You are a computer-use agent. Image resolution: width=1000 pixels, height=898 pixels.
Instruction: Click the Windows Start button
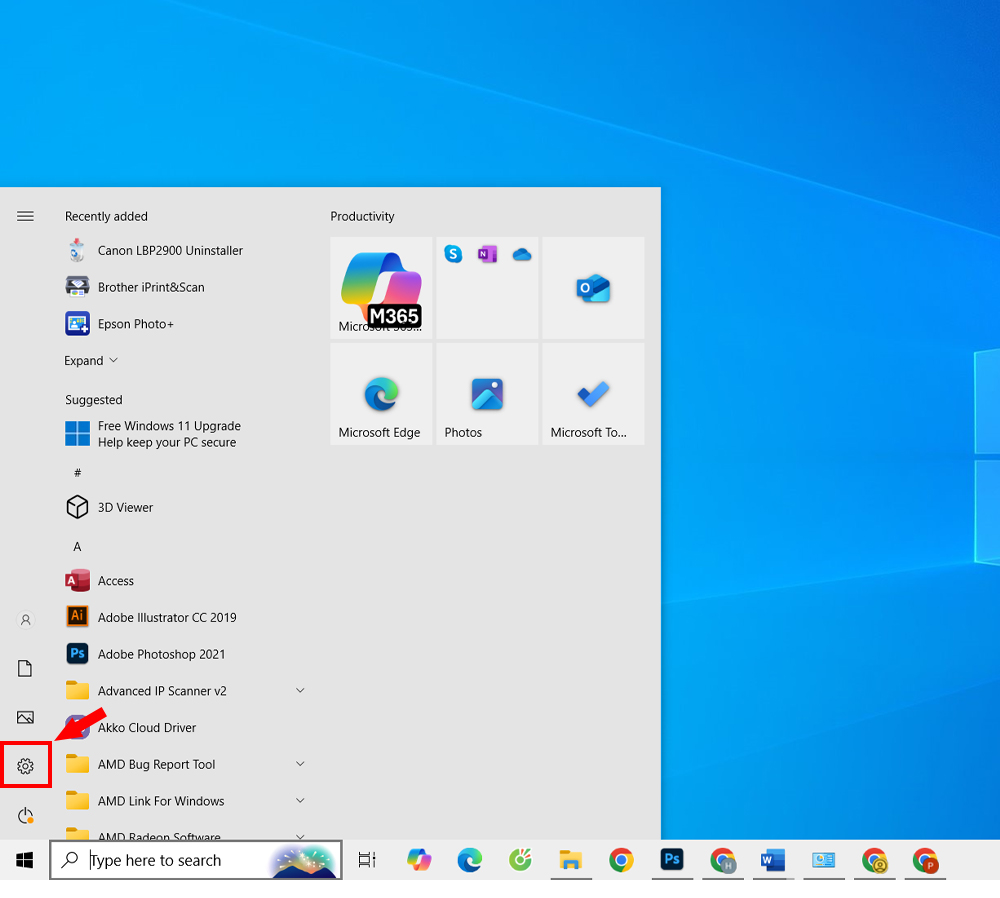pyautogui.click(x=25, y=860)
